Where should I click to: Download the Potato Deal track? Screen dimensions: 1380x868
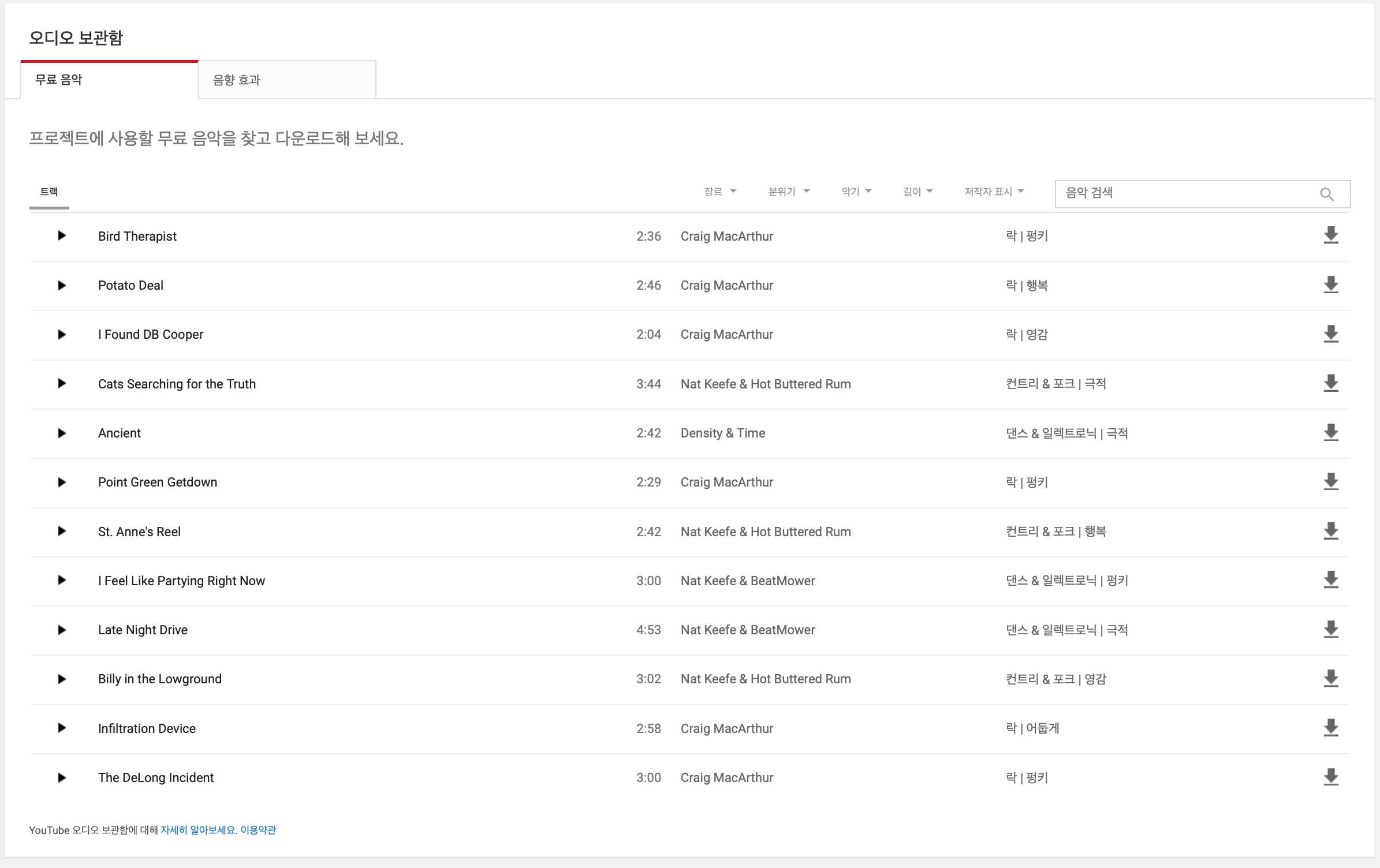click(1330, 285)
